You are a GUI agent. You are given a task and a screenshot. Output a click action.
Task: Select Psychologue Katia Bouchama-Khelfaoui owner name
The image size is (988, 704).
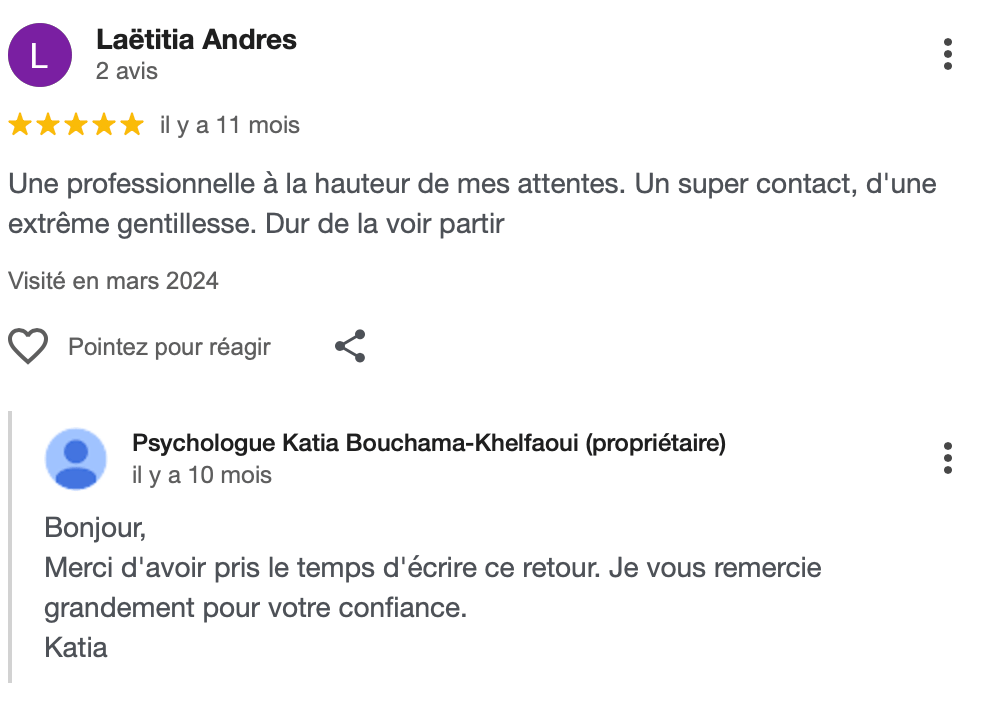pos(428,443)
